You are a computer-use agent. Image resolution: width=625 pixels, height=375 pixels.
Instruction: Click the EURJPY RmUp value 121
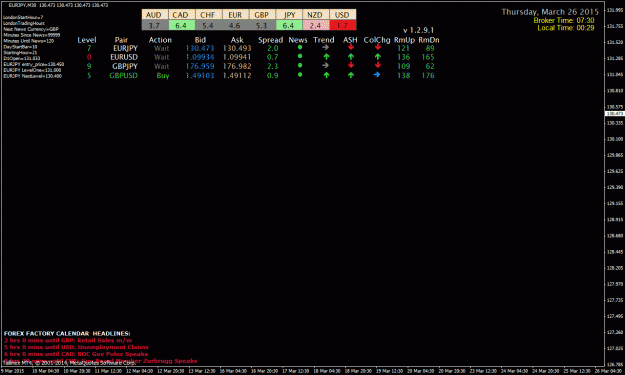click(x=403, y=48)
